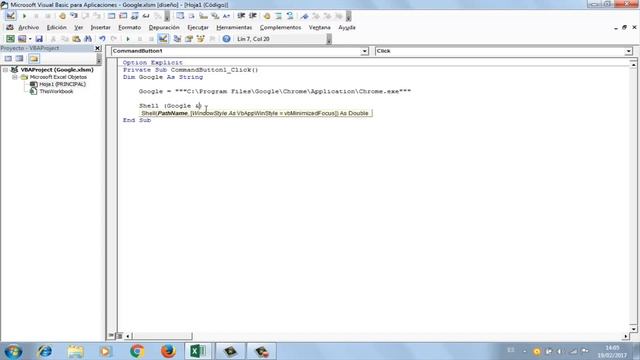Click the Paste clipboard icon
640x360 pixels.
[76, 39]
